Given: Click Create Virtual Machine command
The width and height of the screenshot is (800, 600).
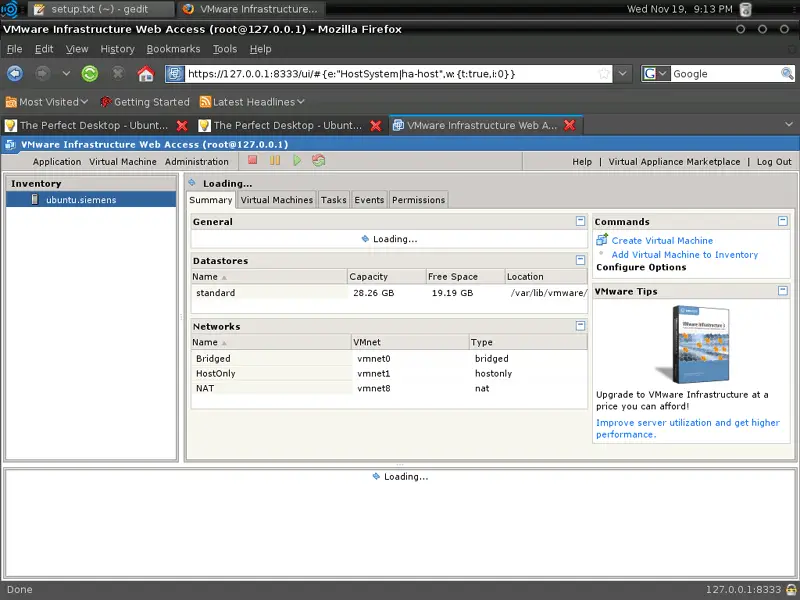Looking at the screenshot, I should coord(662,240).
